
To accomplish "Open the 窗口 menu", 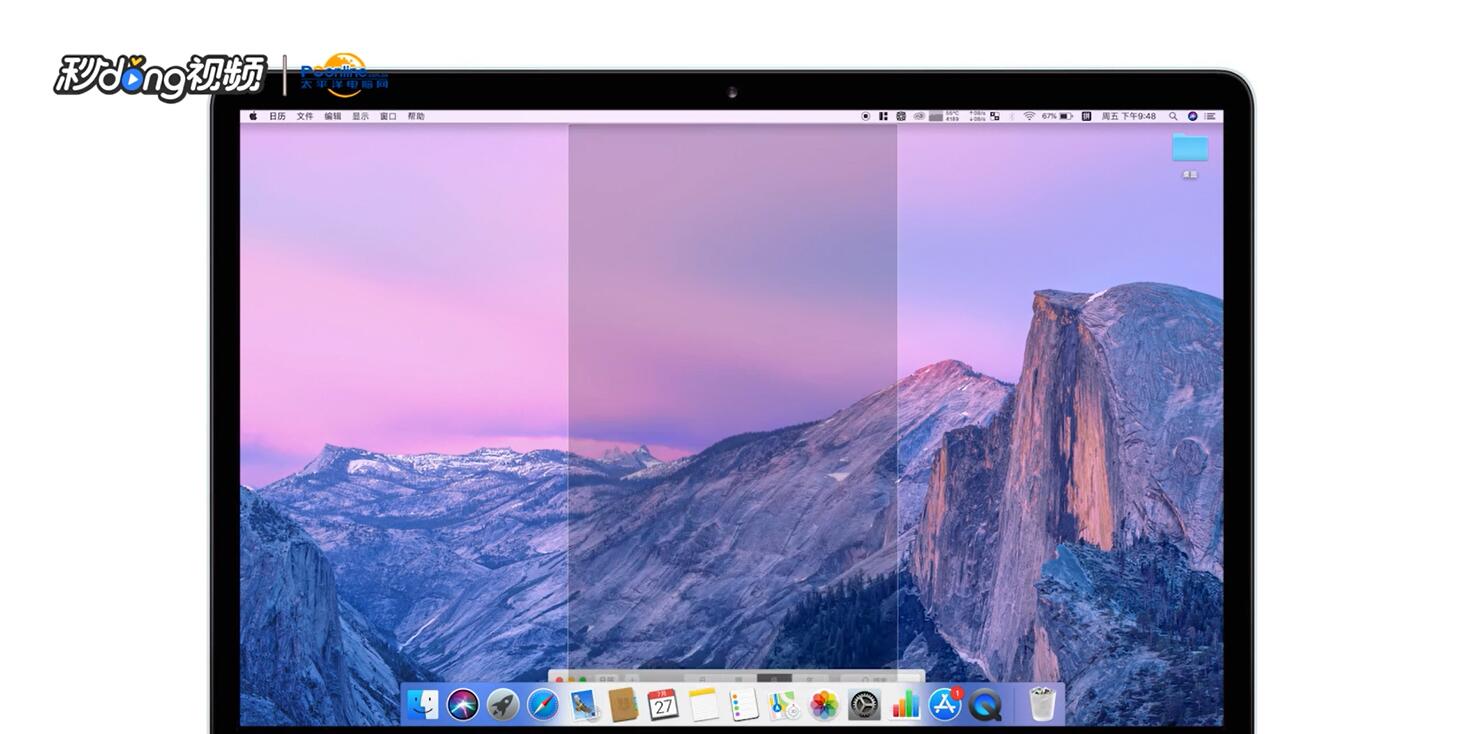I will (388, 116).
